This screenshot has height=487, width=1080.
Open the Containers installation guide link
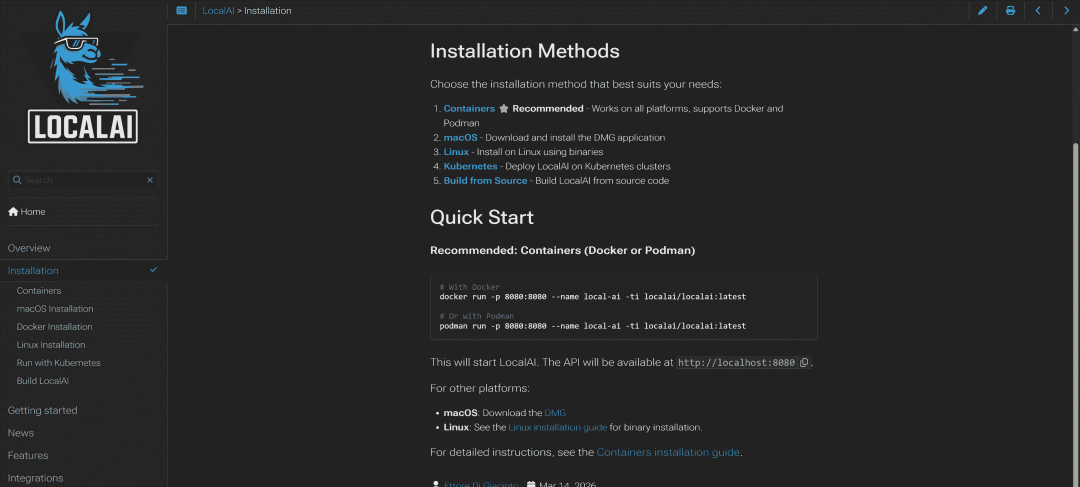click(x=668, y=453)
